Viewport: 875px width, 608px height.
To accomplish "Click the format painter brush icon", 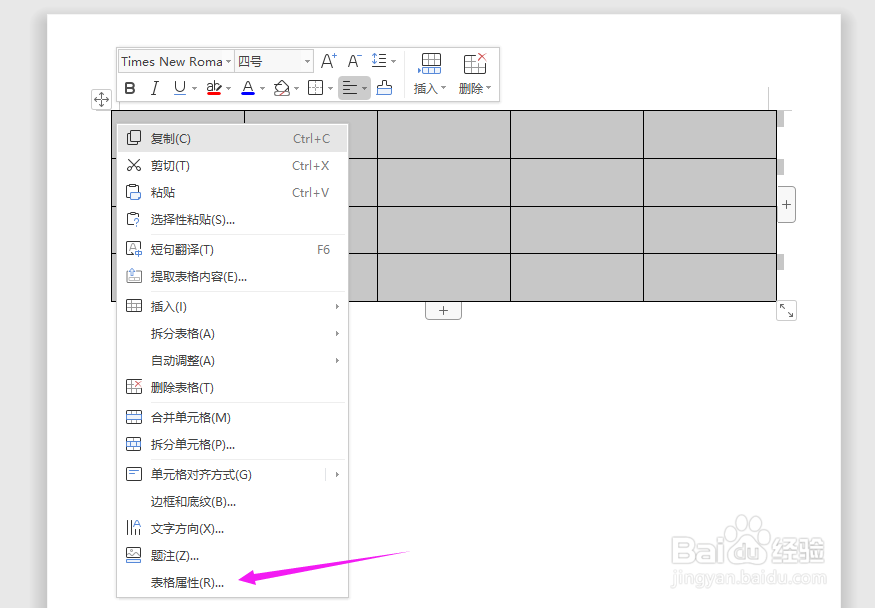I will (x=384, y=88).
